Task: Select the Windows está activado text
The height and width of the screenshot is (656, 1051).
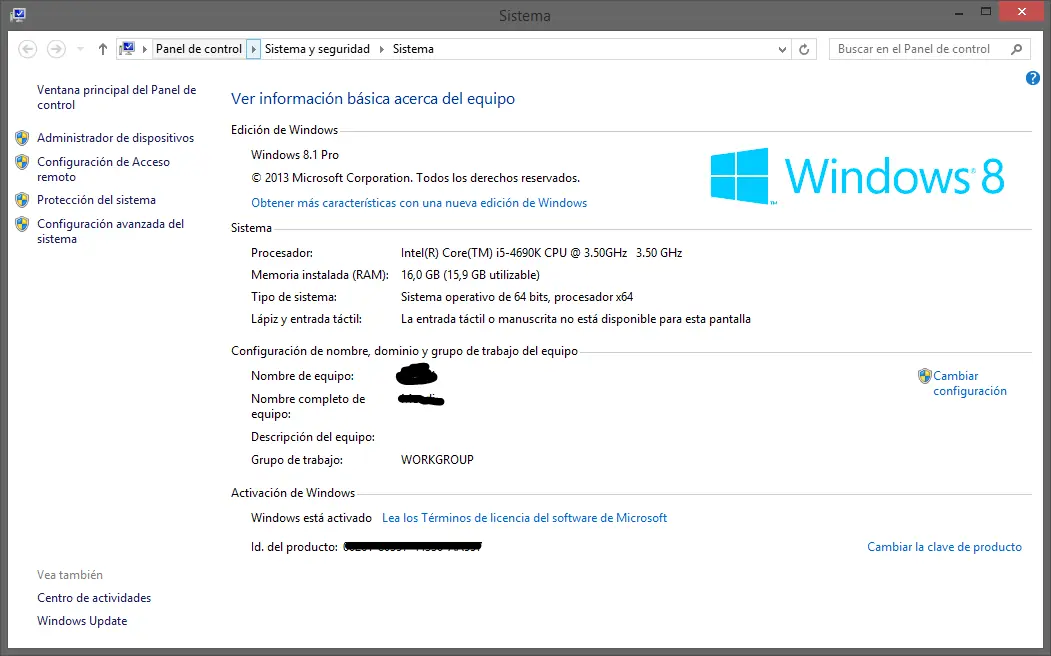Action: (311, 518)
